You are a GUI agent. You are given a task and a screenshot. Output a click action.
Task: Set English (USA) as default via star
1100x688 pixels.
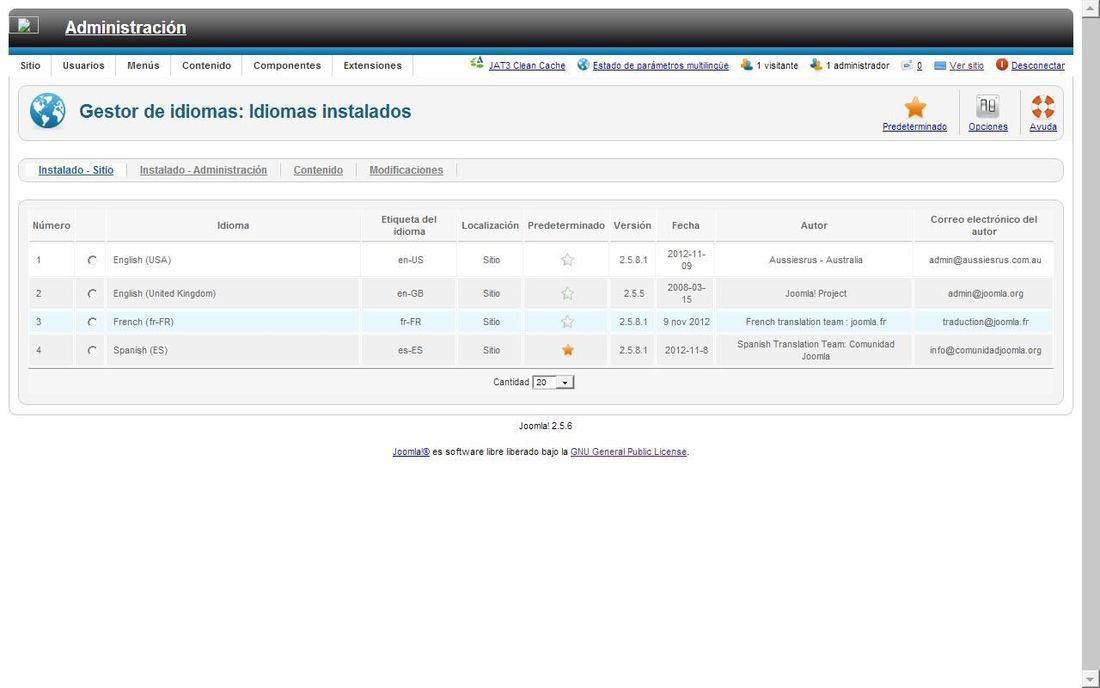coord(568,259)
